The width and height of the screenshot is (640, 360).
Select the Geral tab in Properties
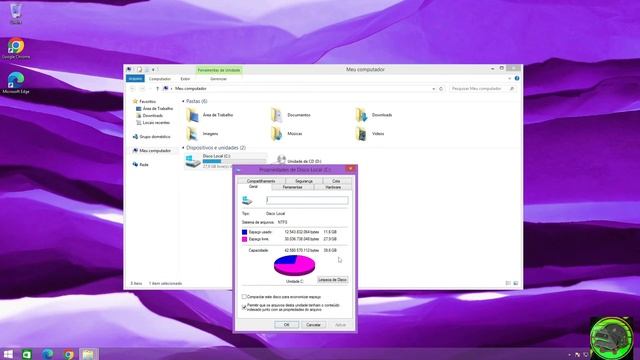(x=253, y=187)
